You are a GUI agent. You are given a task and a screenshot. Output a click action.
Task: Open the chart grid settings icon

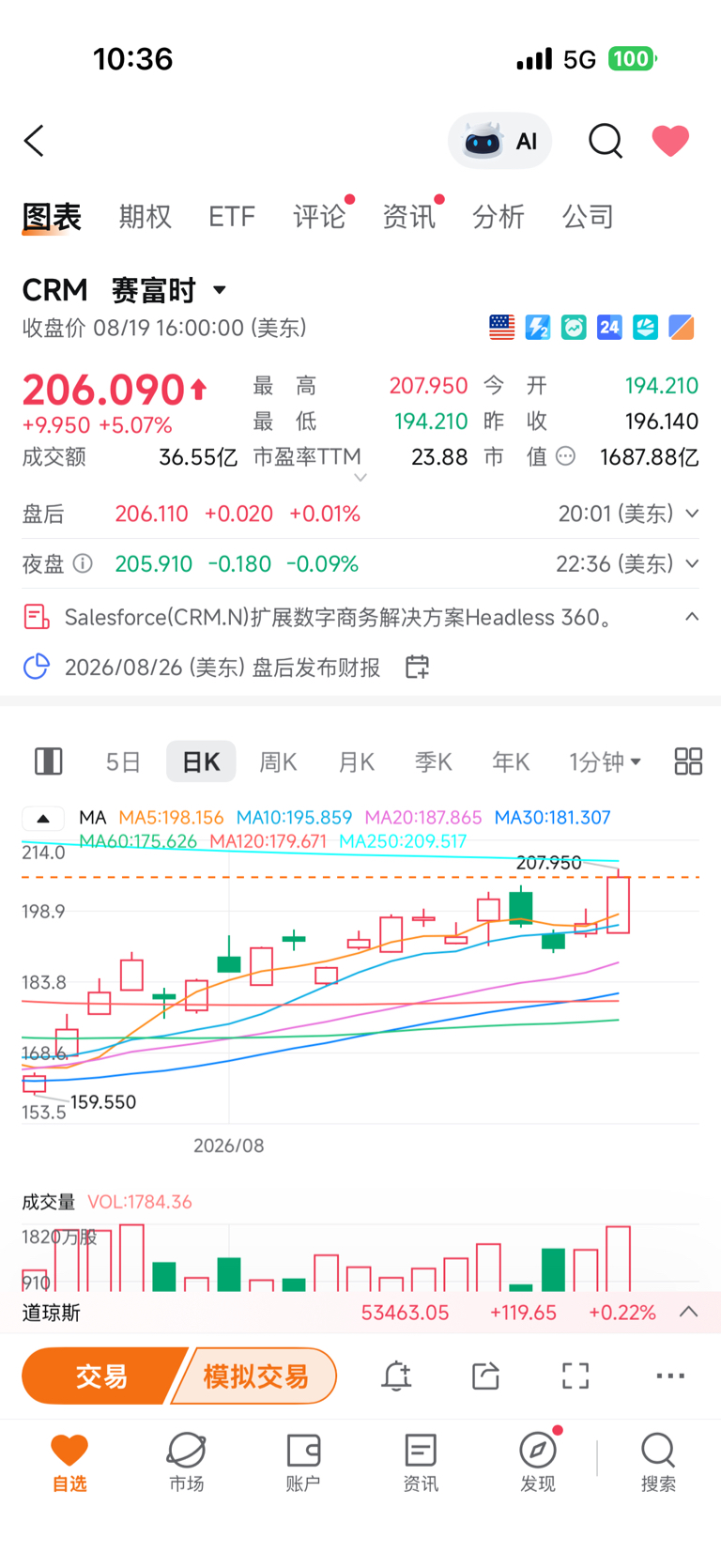click(x=688, y=761)
